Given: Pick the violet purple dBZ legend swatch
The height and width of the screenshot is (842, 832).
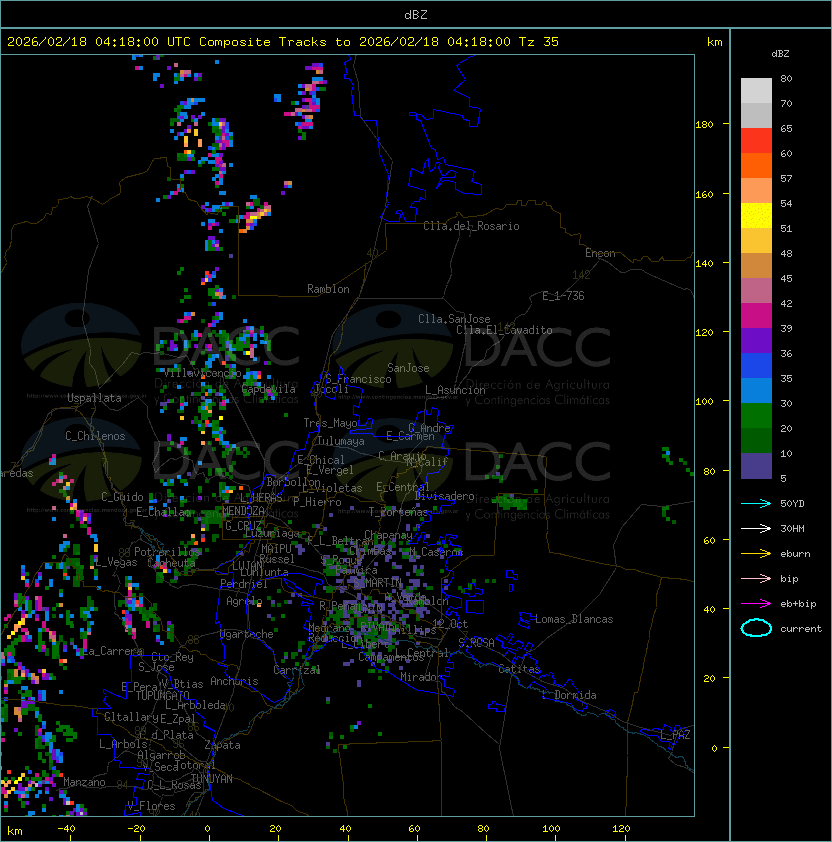Looking at the screenshot, I should (x=756, y=340).
